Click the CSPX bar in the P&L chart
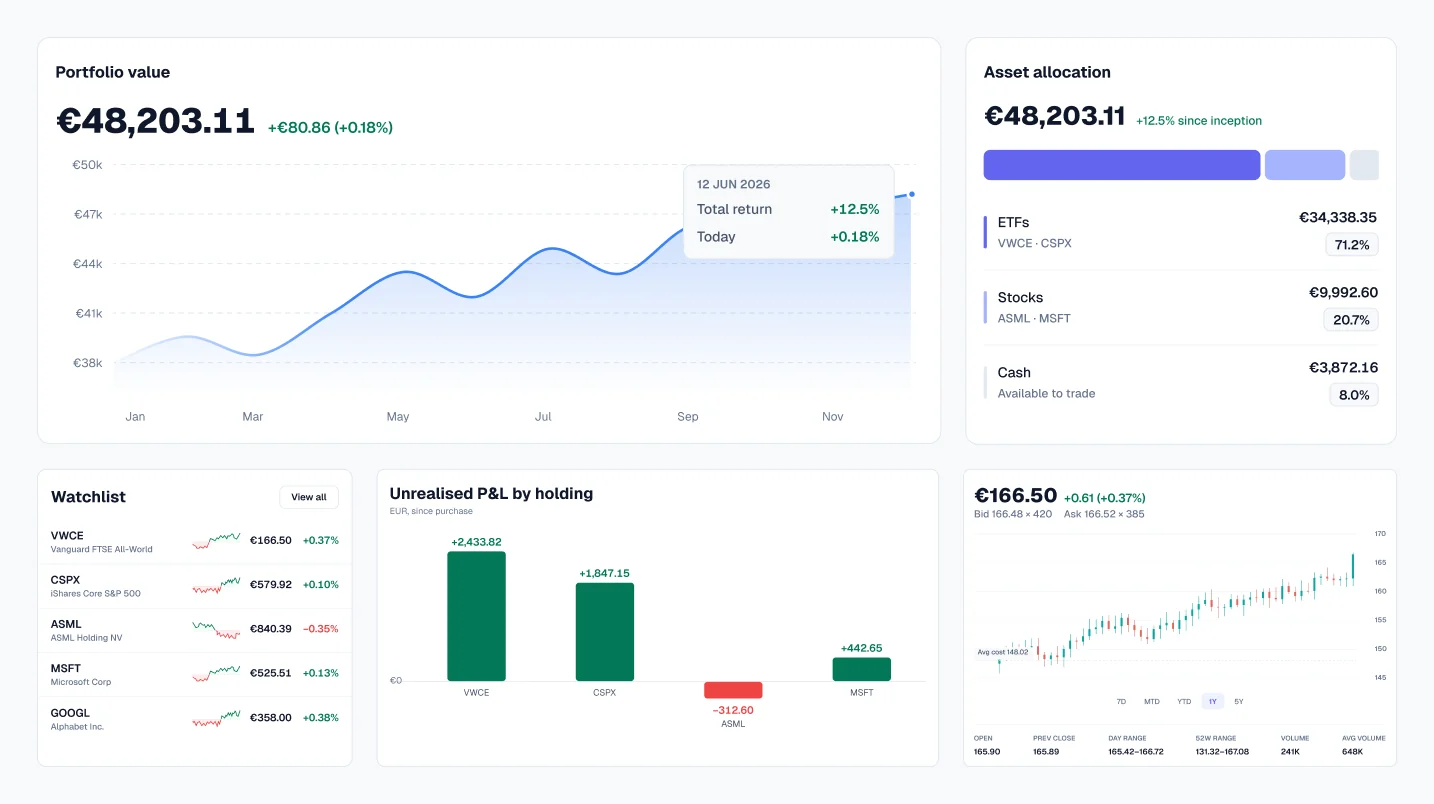This screenshot has width=1434, height=804. tap(605, 632)
